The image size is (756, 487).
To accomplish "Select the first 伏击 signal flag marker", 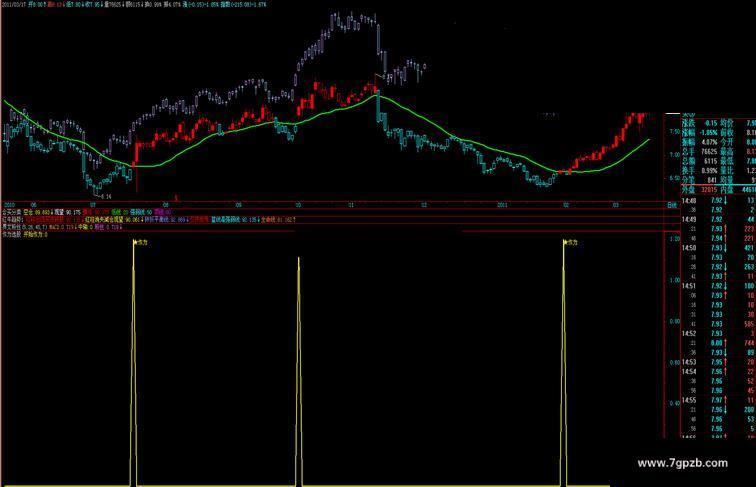I will (141, 243).
